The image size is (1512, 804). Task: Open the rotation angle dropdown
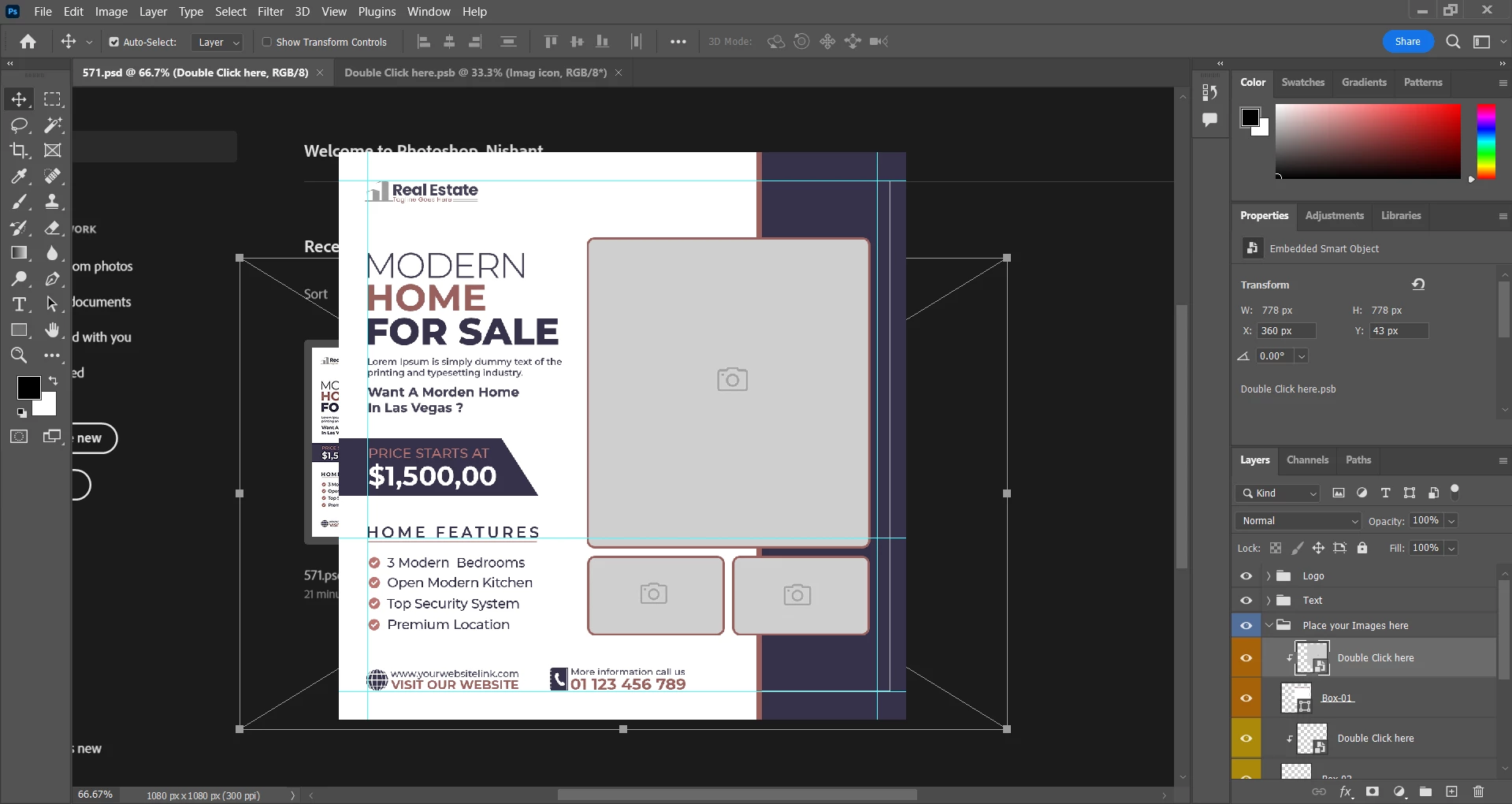tap(1302, 356)
